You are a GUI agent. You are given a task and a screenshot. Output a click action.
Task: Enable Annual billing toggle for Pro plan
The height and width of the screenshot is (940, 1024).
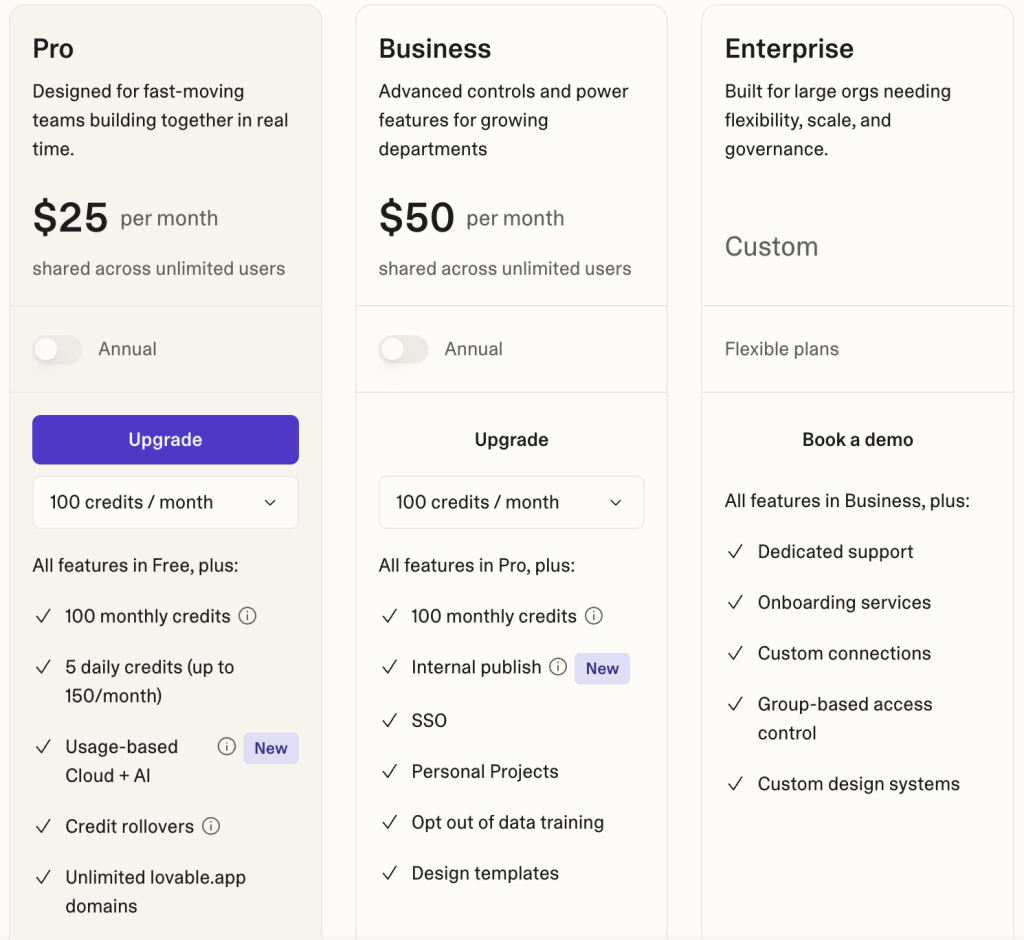pos(57,349)
